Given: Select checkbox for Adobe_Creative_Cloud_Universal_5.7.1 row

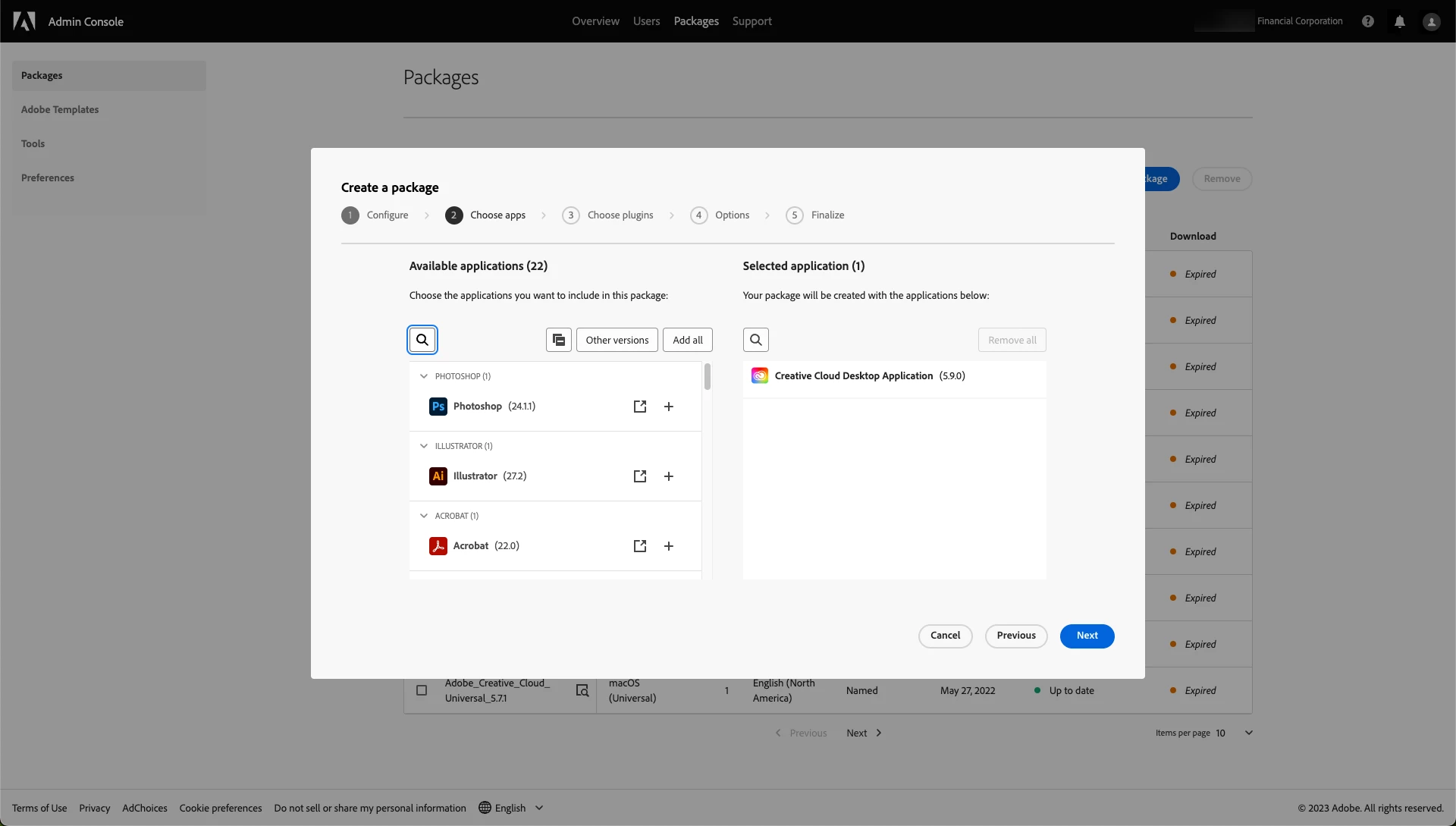Looking at the screenshot, I should [x=422, y=690].
